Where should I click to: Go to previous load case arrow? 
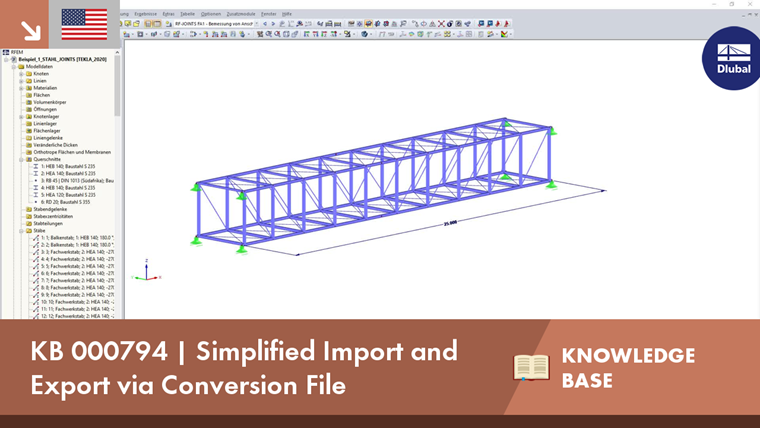pyautogui.click(x=265, y=24)
